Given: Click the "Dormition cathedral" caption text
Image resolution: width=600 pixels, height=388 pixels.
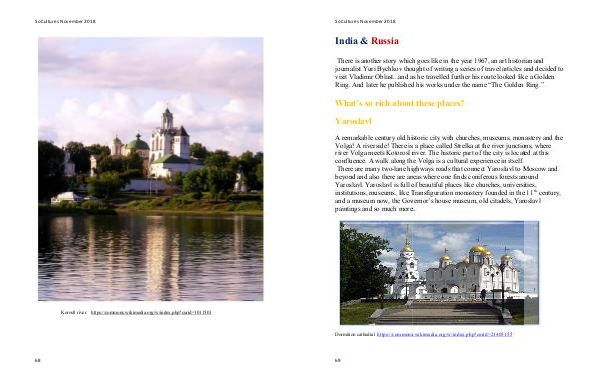Looking at the screenshot, I should click(355, 334).
